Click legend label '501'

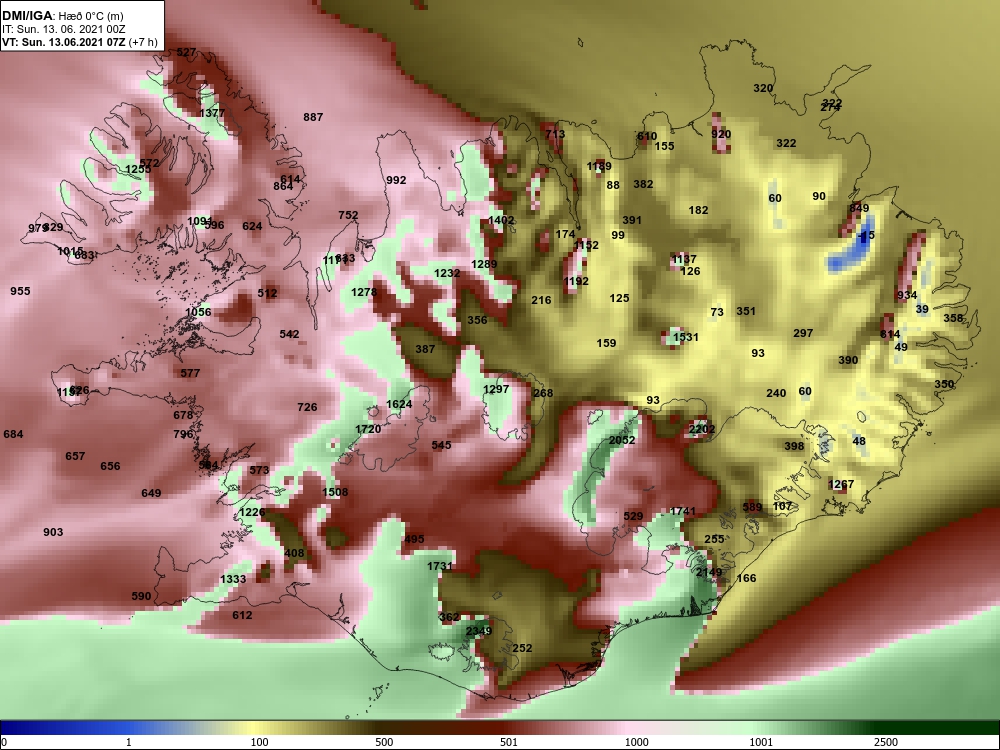(x=509, y=742)
